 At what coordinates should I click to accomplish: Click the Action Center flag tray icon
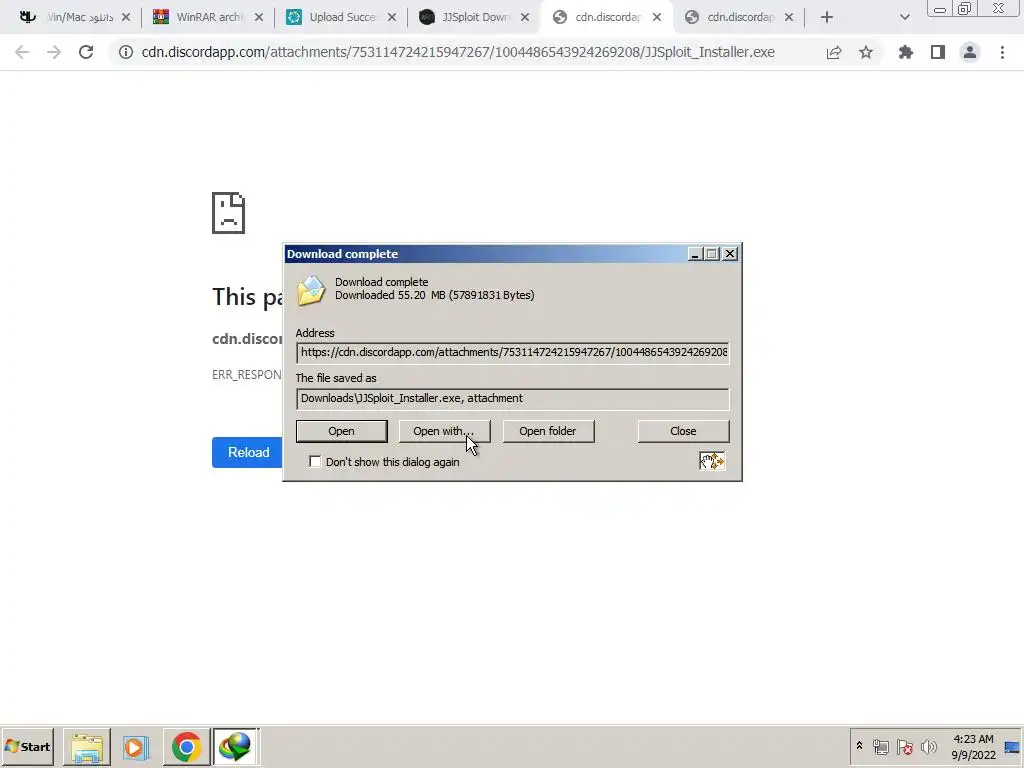coord(905,747)
